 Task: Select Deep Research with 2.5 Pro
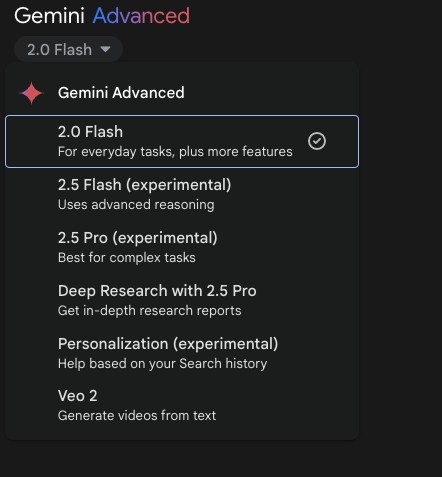point(182,300)
